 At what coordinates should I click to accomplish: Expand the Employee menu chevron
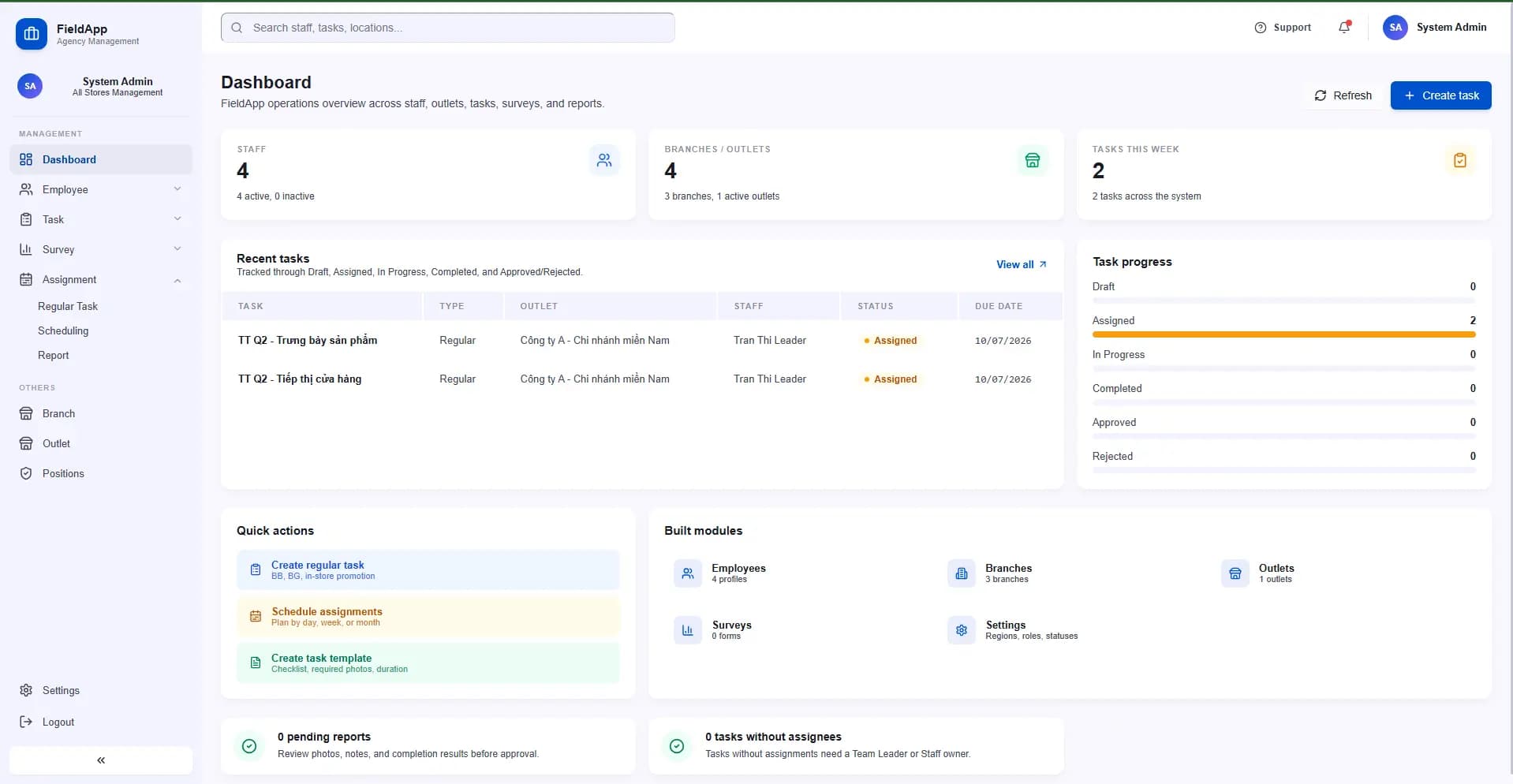(x=177, y=189)
